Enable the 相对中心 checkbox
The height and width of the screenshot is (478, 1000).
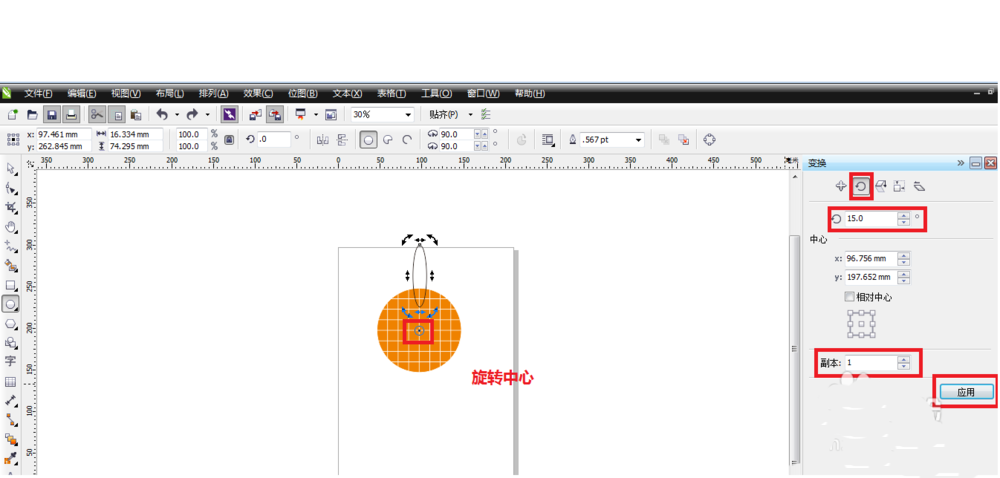click(x=850, y=297)
